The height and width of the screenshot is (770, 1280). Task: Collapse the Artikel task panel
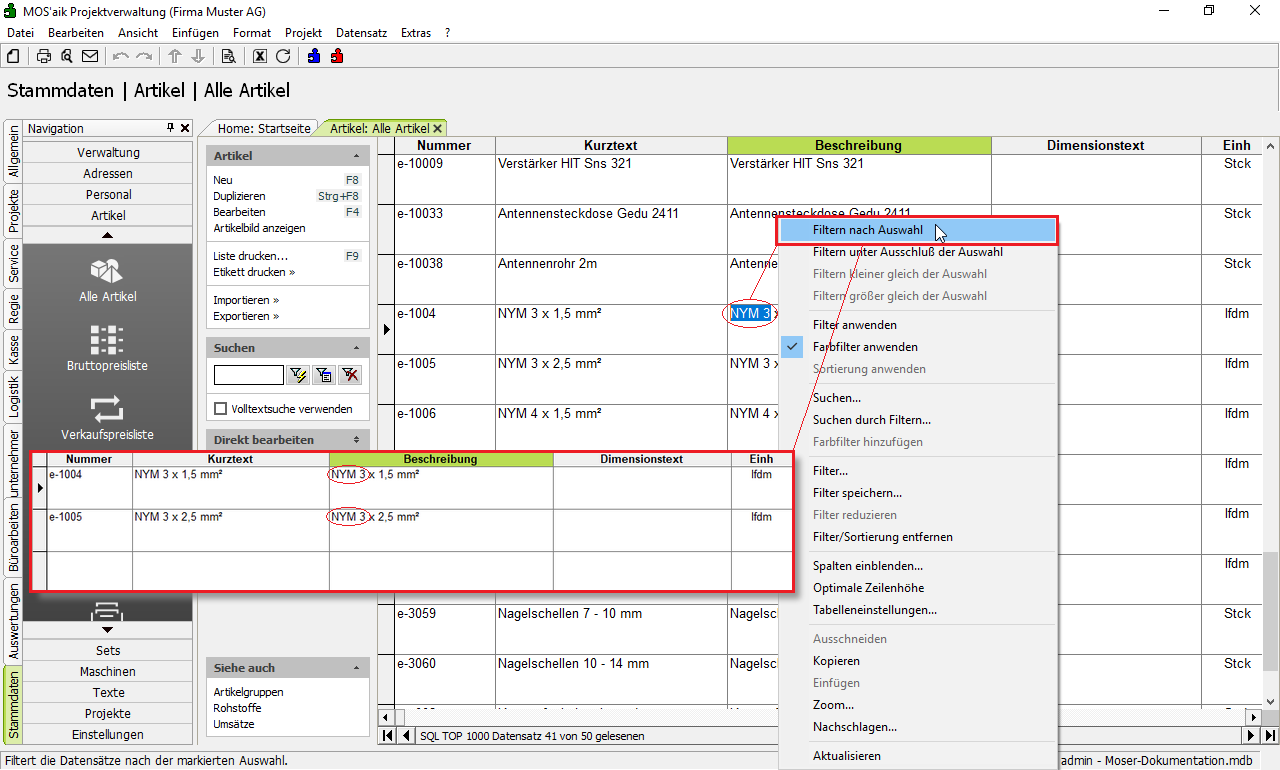click(357, 157)
